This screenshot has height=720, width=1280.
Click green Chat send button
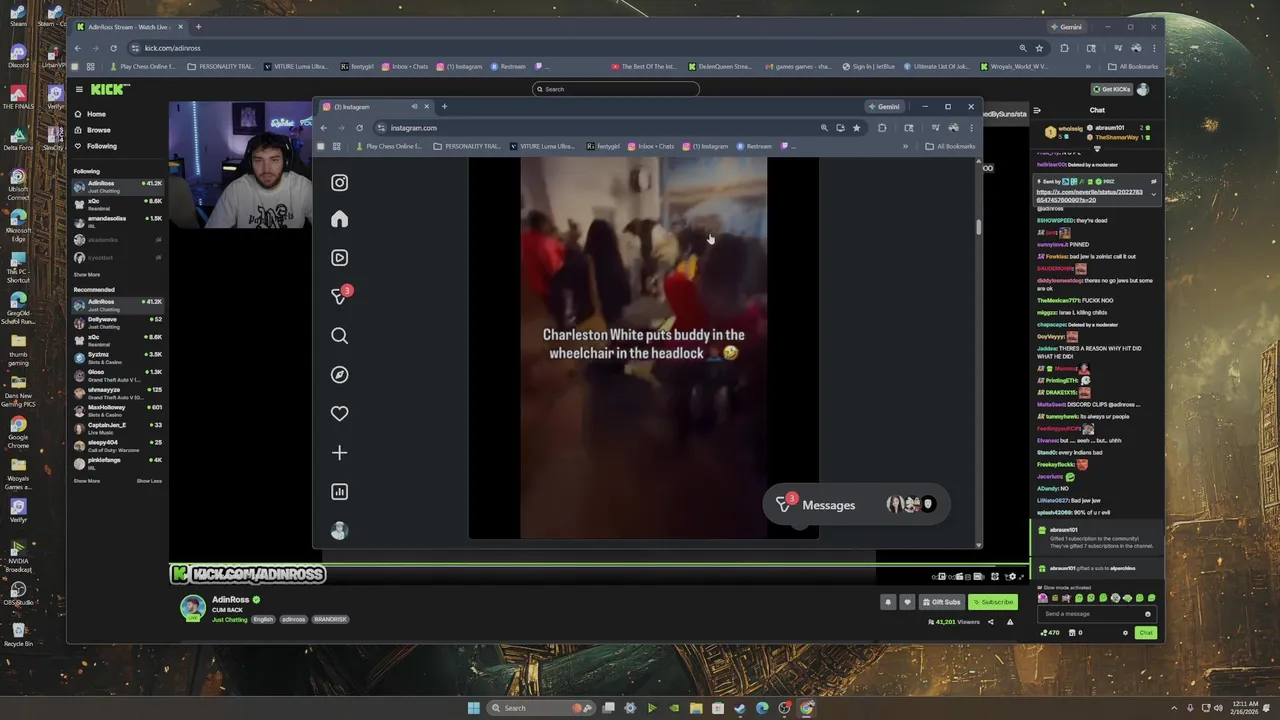tap(1146, 633)
